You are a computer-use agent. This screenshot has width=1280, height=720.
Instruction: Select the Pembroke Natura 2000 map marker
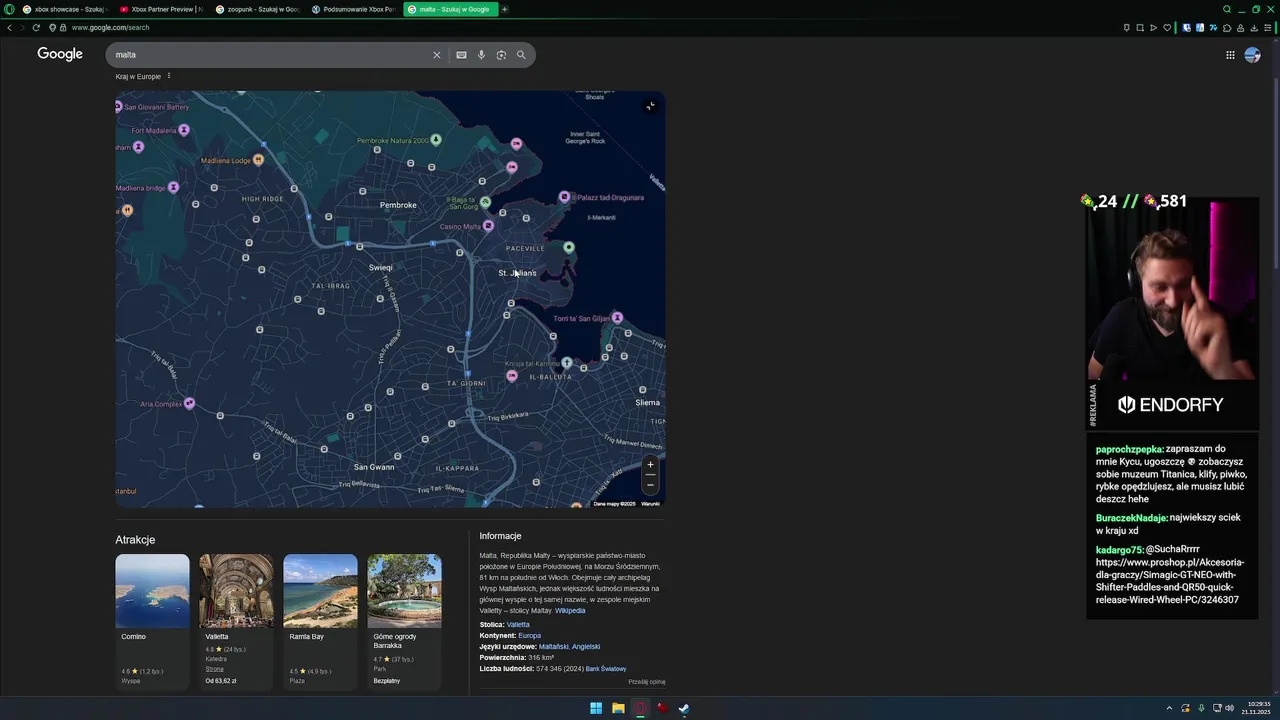click(435, 140)
